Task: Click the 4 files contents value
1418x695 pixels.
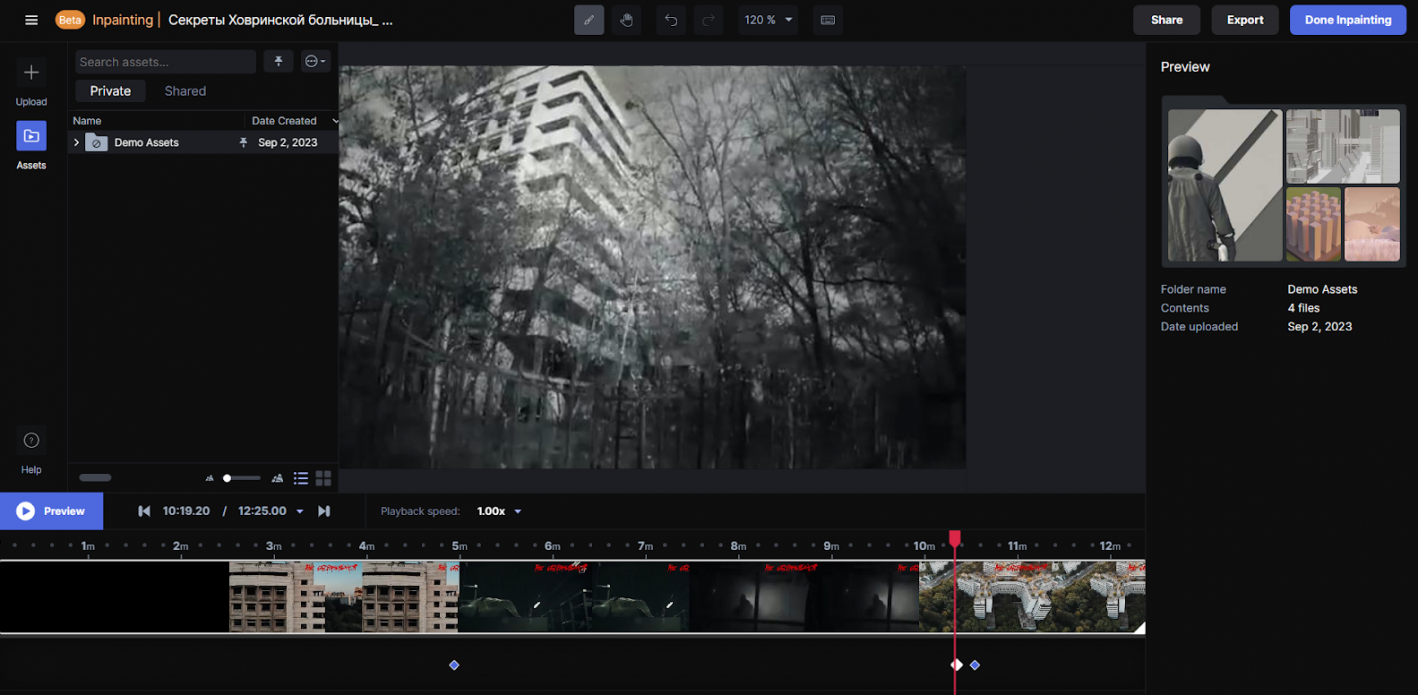Action: point(1304,308)
